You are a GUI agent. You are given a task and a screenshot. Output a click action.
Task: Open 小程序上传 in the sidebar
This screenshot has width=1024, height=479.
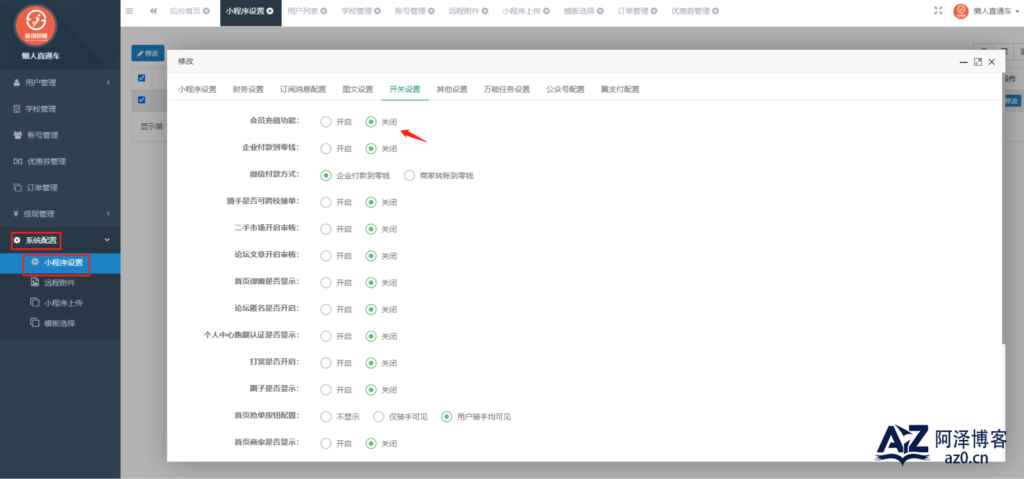point(59,303)
